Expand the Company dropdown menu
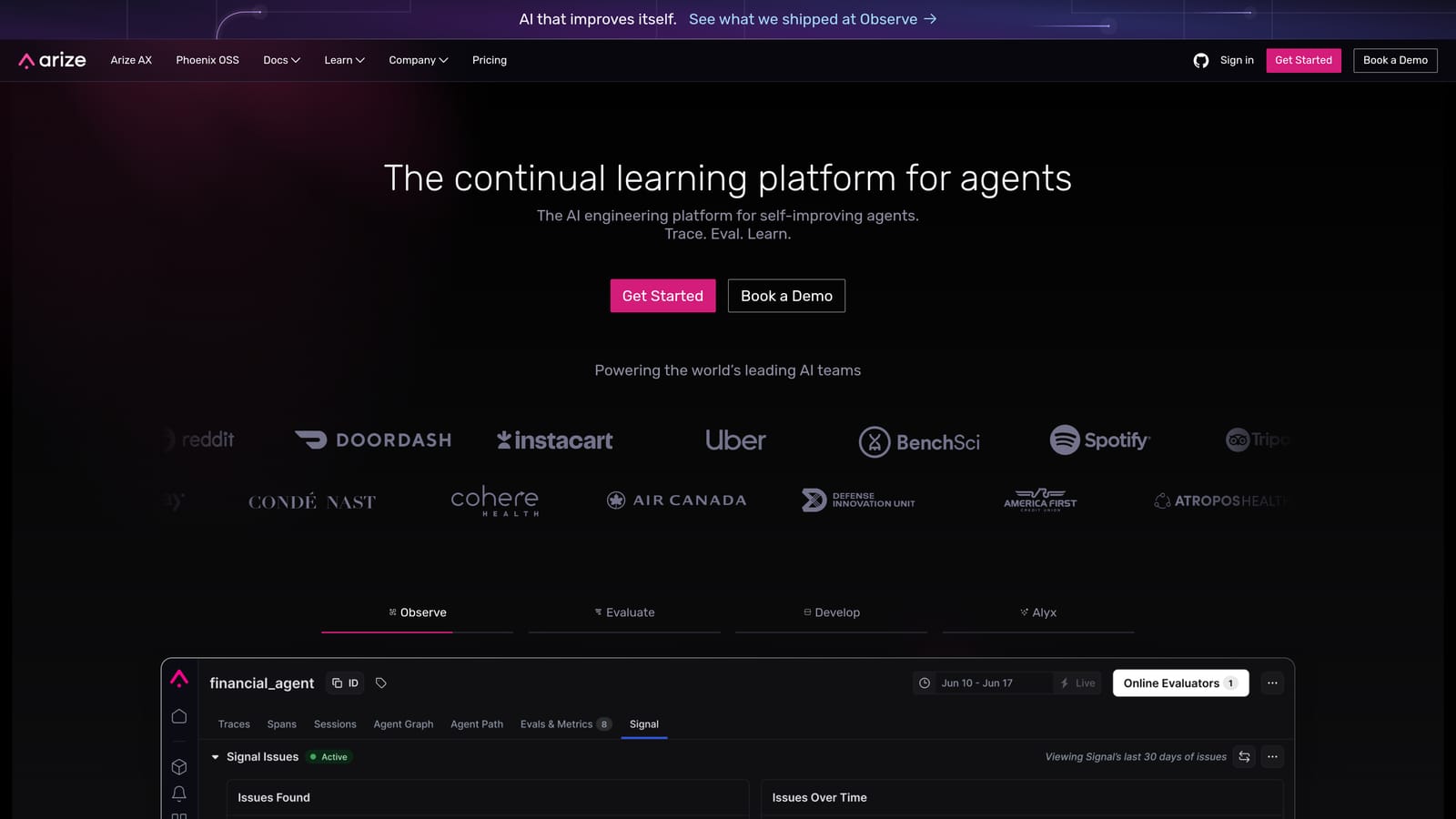Screen dimensions: 1456x819 tap(419, 60)
